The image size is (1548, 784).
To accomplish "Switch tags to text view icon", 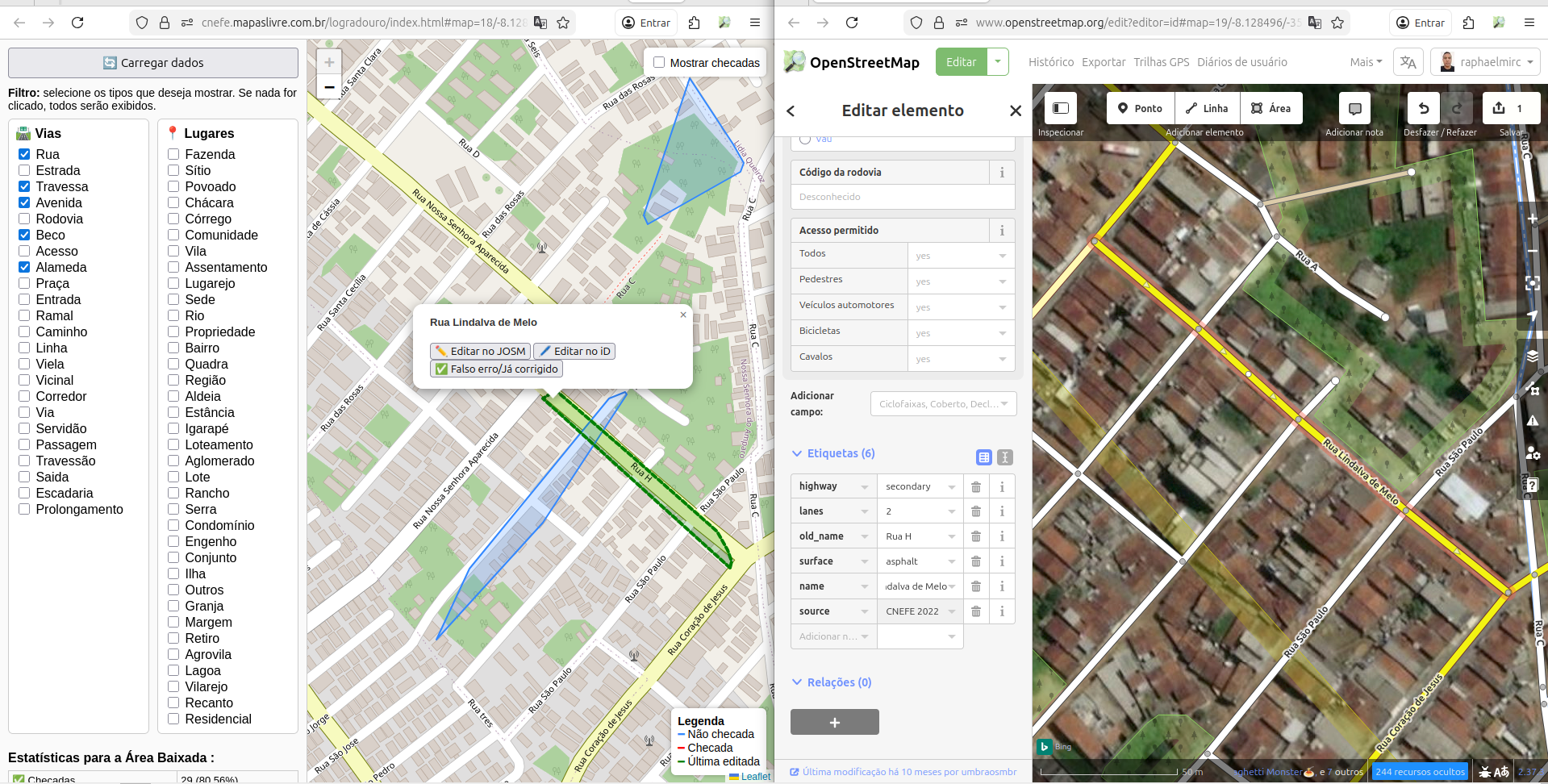I will (1005, 457).
